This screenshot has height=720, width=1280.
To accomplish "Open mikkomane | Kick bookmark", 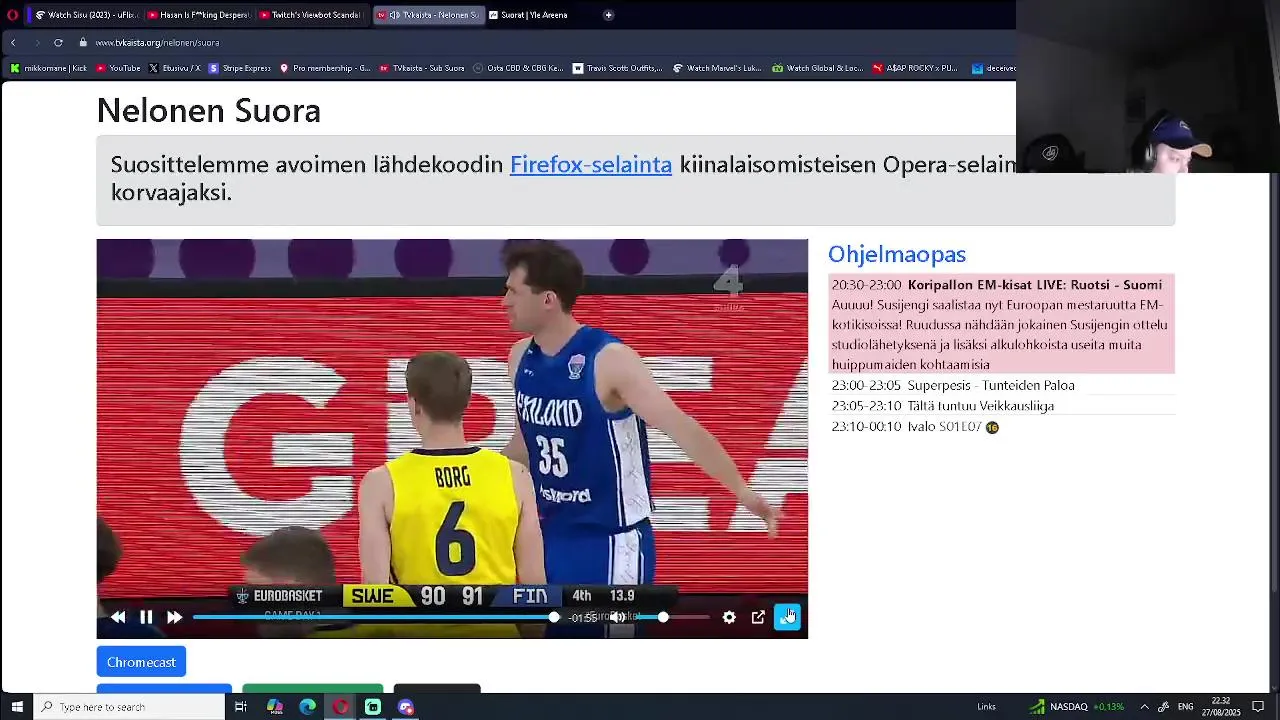I will 49,68.
